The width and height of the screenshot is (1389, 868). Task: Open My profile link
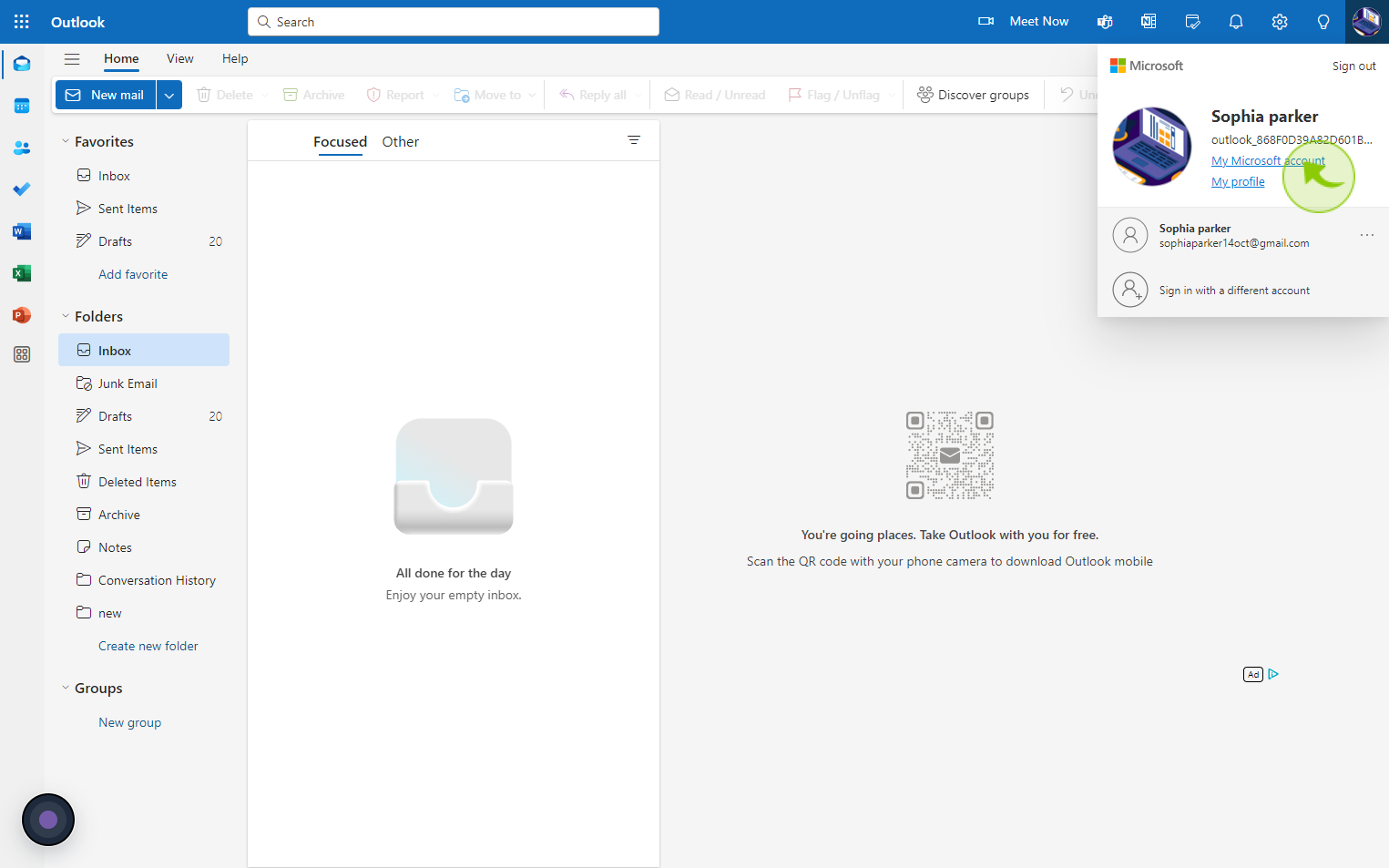[x=1238, y=182]
